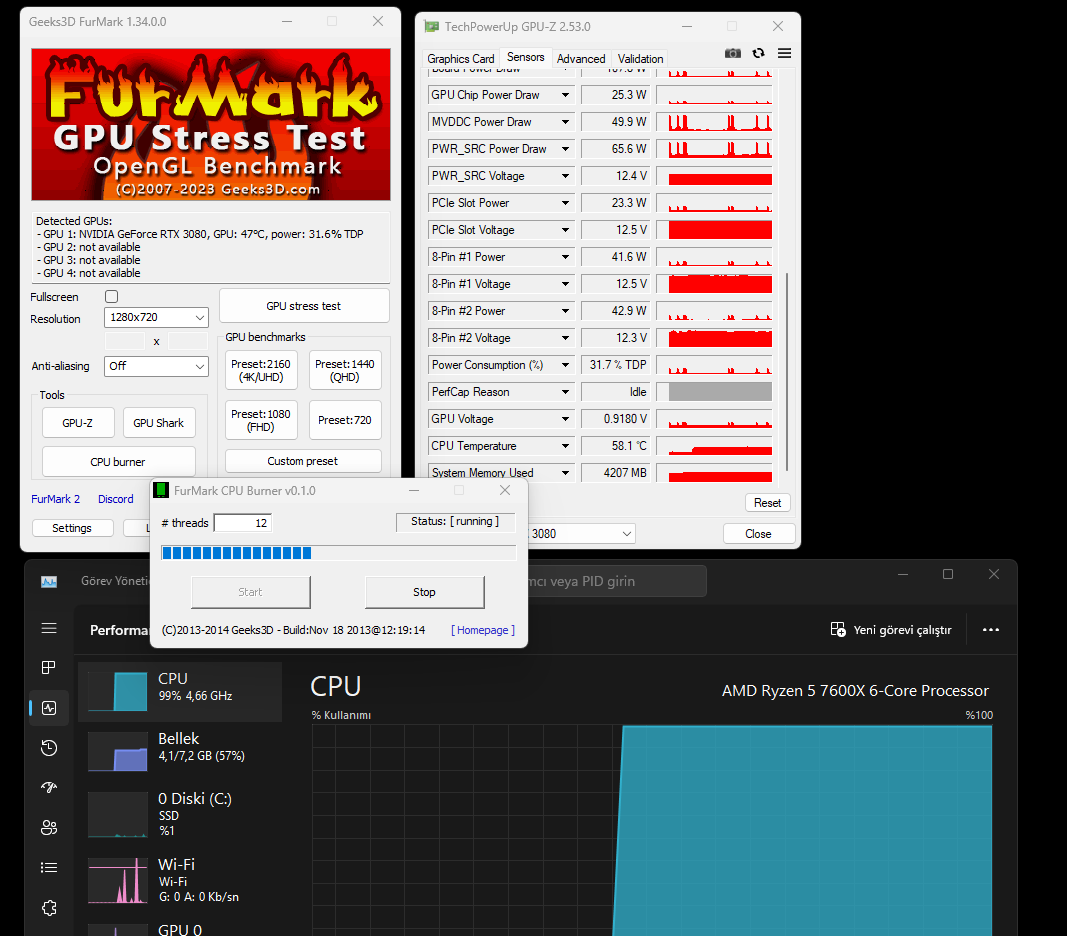
Task: Click the CPU Burner green app icon
Action: (x=161, y=490)
